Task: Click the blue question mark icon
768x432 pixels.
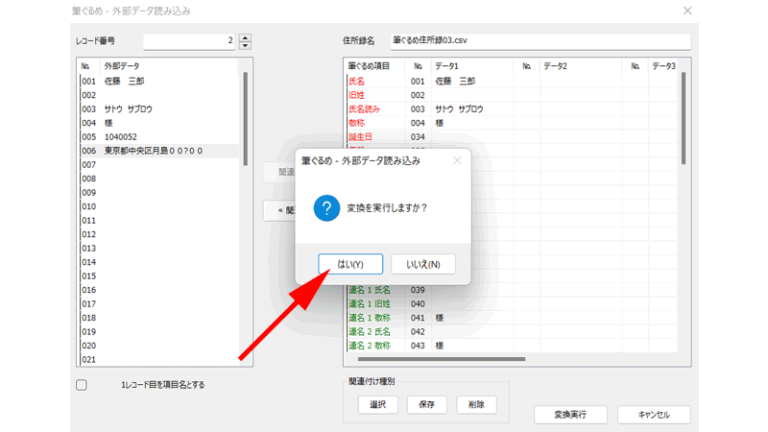Action: click(327, 208)
